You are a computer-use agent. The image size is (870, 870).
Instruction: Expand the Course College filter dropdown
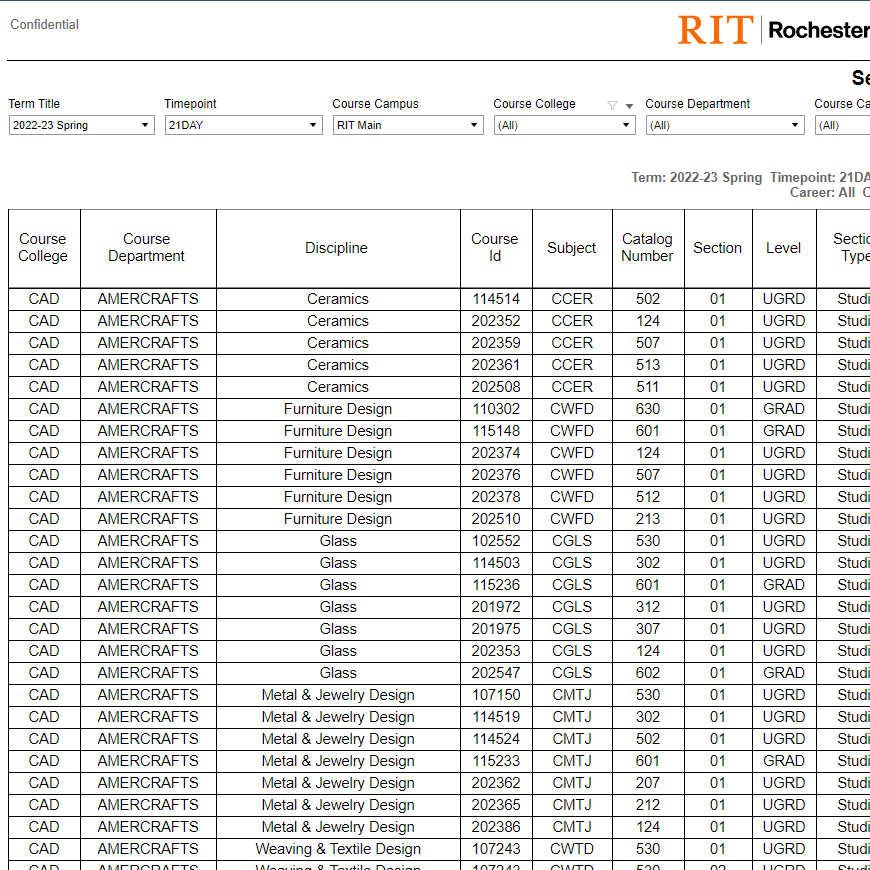[564, 125]
